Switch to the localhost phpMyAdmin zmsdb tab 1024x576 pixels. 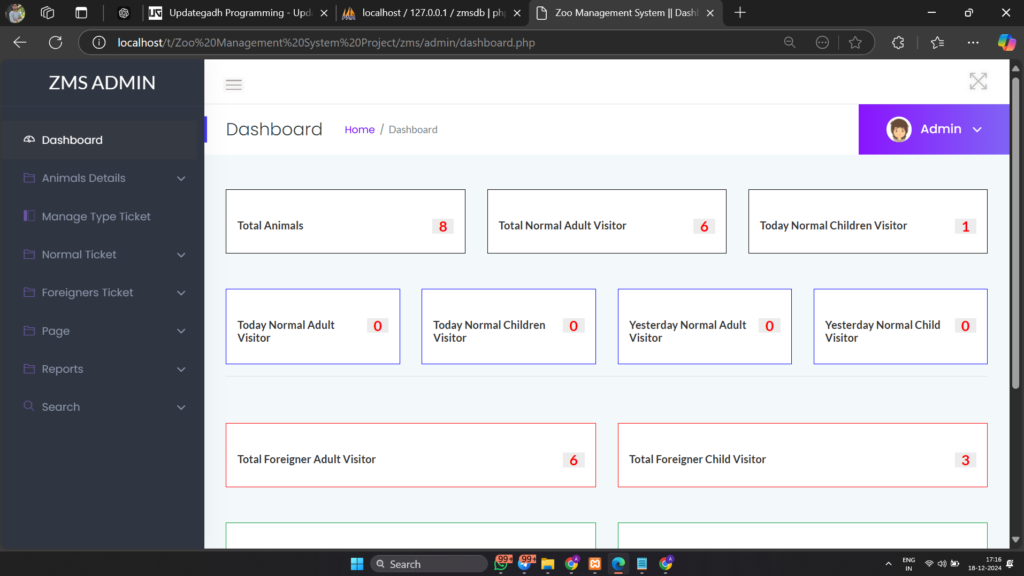point(432,12)
